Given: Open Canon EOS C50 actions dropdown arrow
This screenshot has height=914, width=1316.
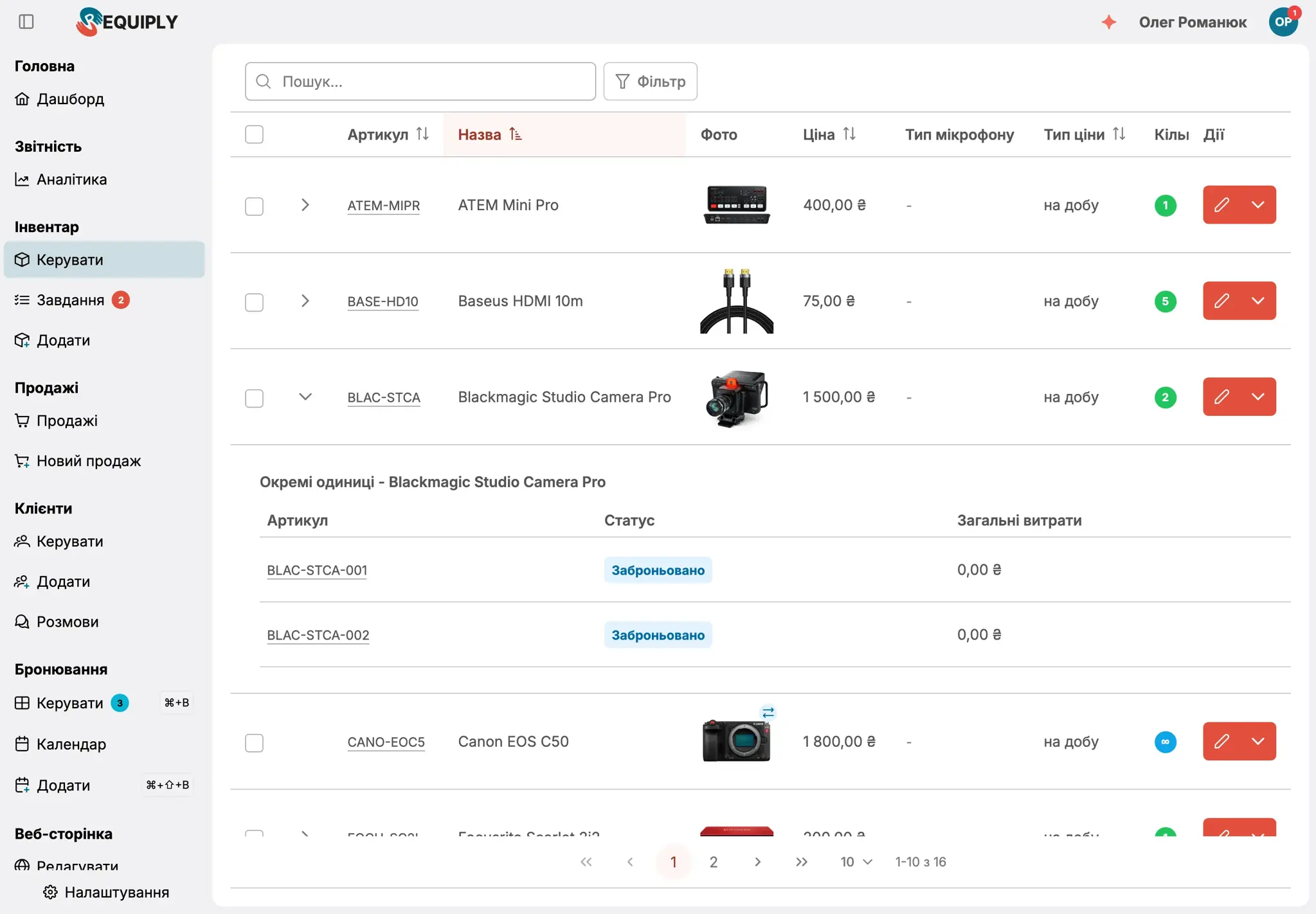Looking at the screenshot, I should click(x=1258, y=742).
